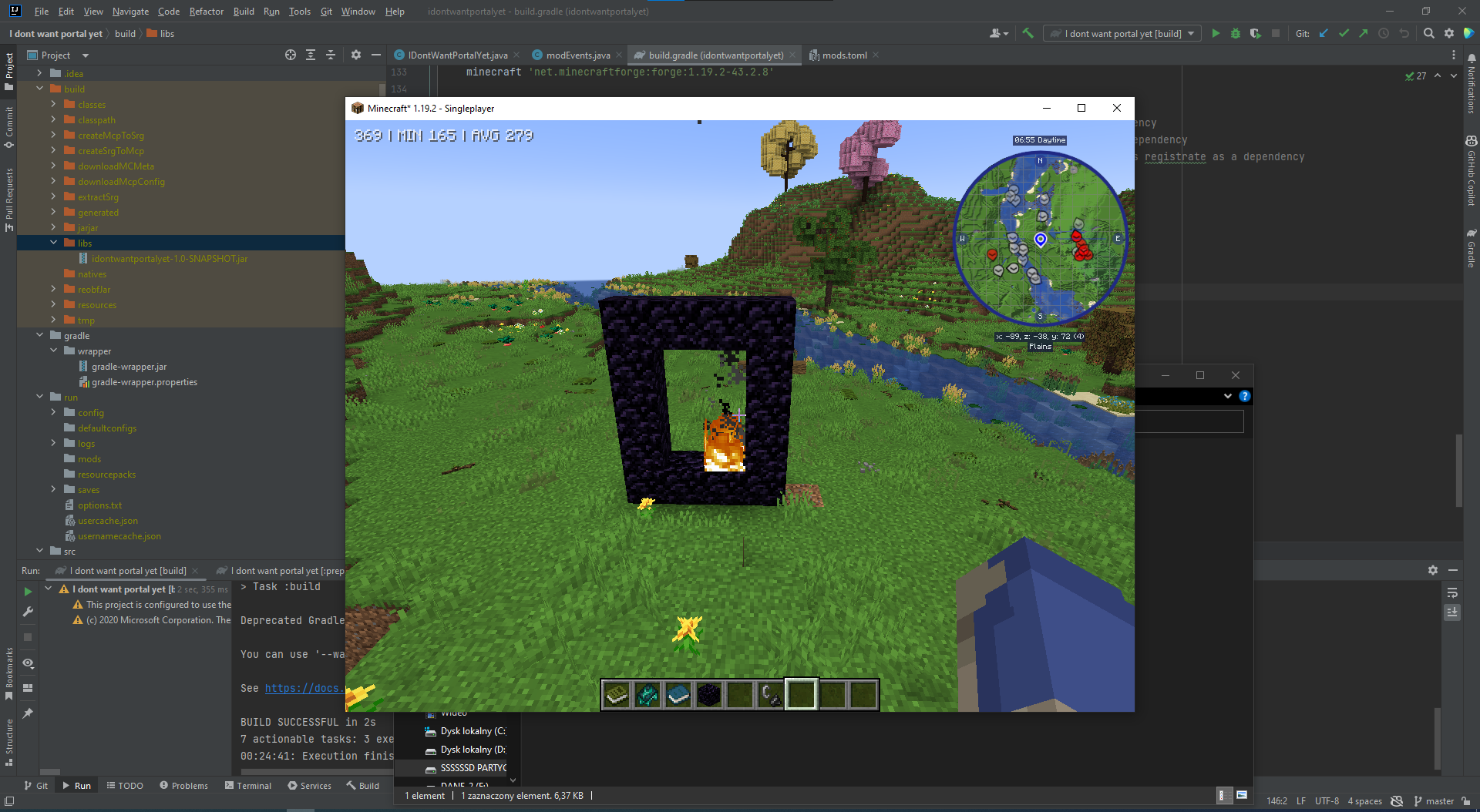This screenshot has width=1480, height=812.
Task: Open the File menu
Action: (42, 12)
